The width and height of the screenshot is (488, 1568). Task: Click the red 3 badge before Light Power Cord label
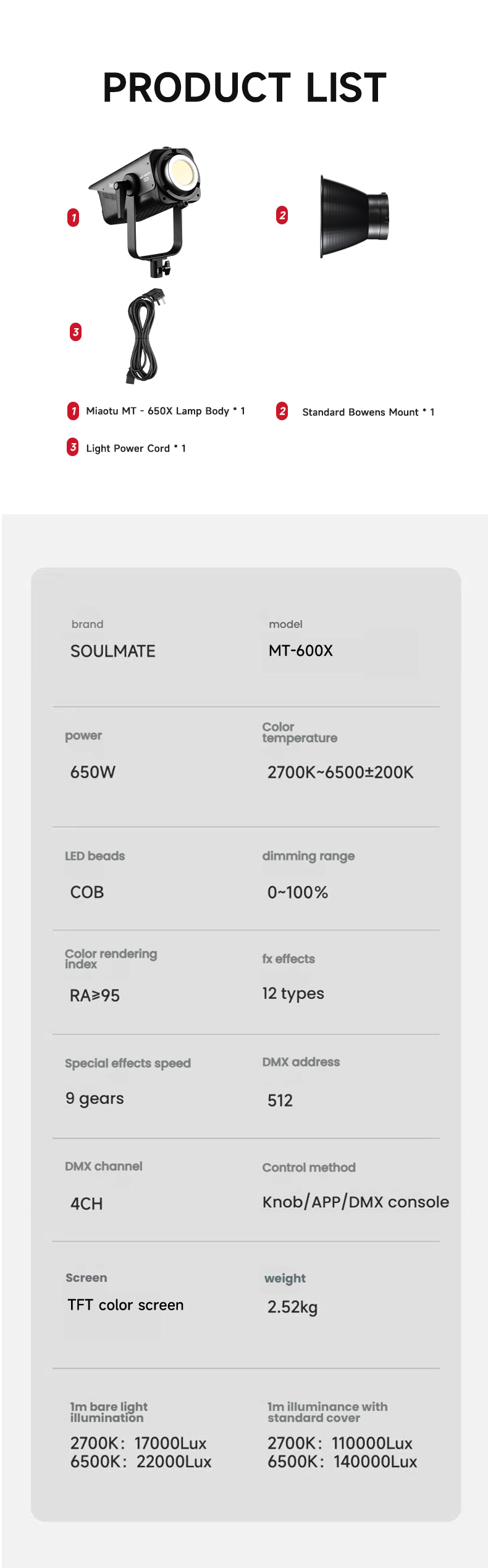pos(73,447)
